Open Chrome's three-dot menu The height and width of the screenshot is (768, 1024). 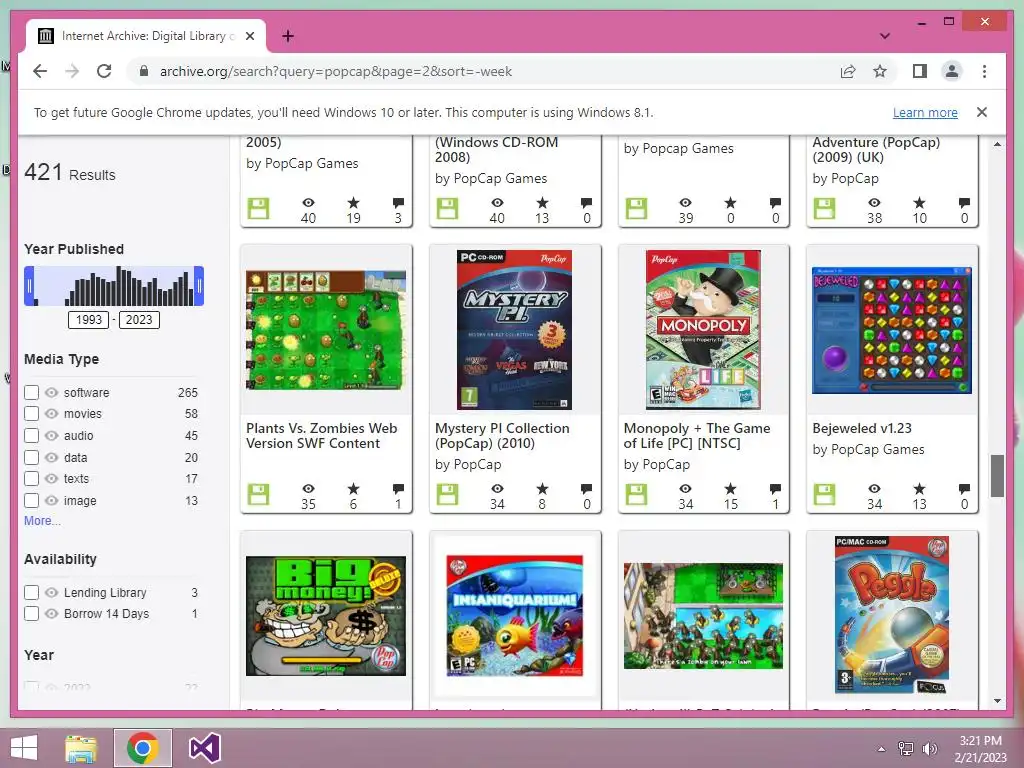point(984,71)
